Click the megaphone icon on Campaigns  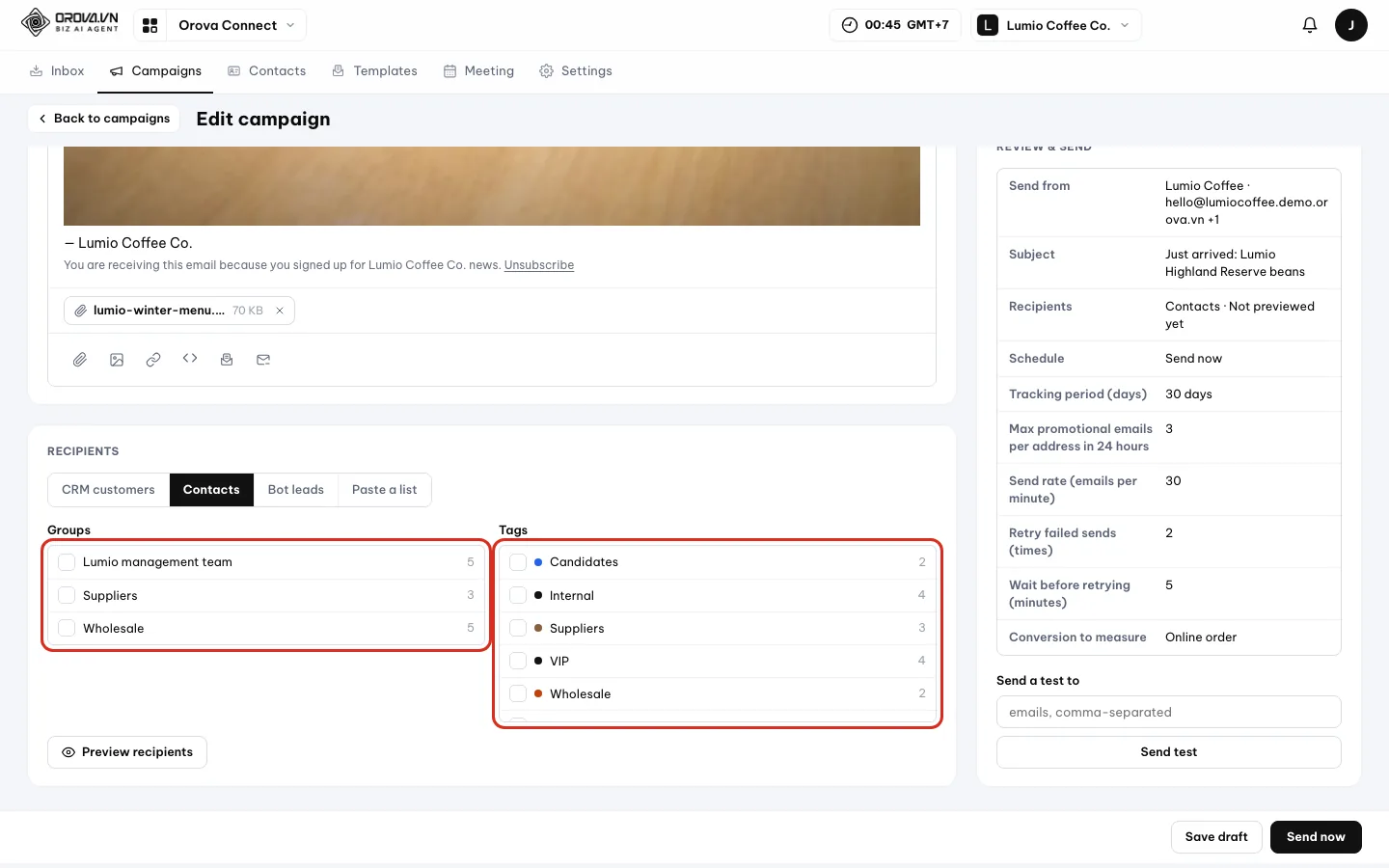(x=117, y=71)
